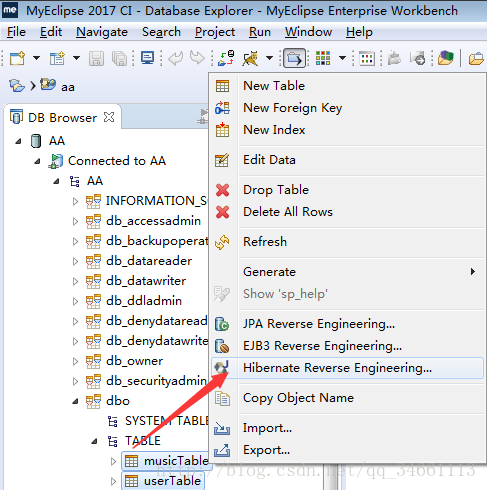The height and width of the screenshot is (490, 487).
Task: Collapse the dbo schema node
Action: tap(75, 401)
